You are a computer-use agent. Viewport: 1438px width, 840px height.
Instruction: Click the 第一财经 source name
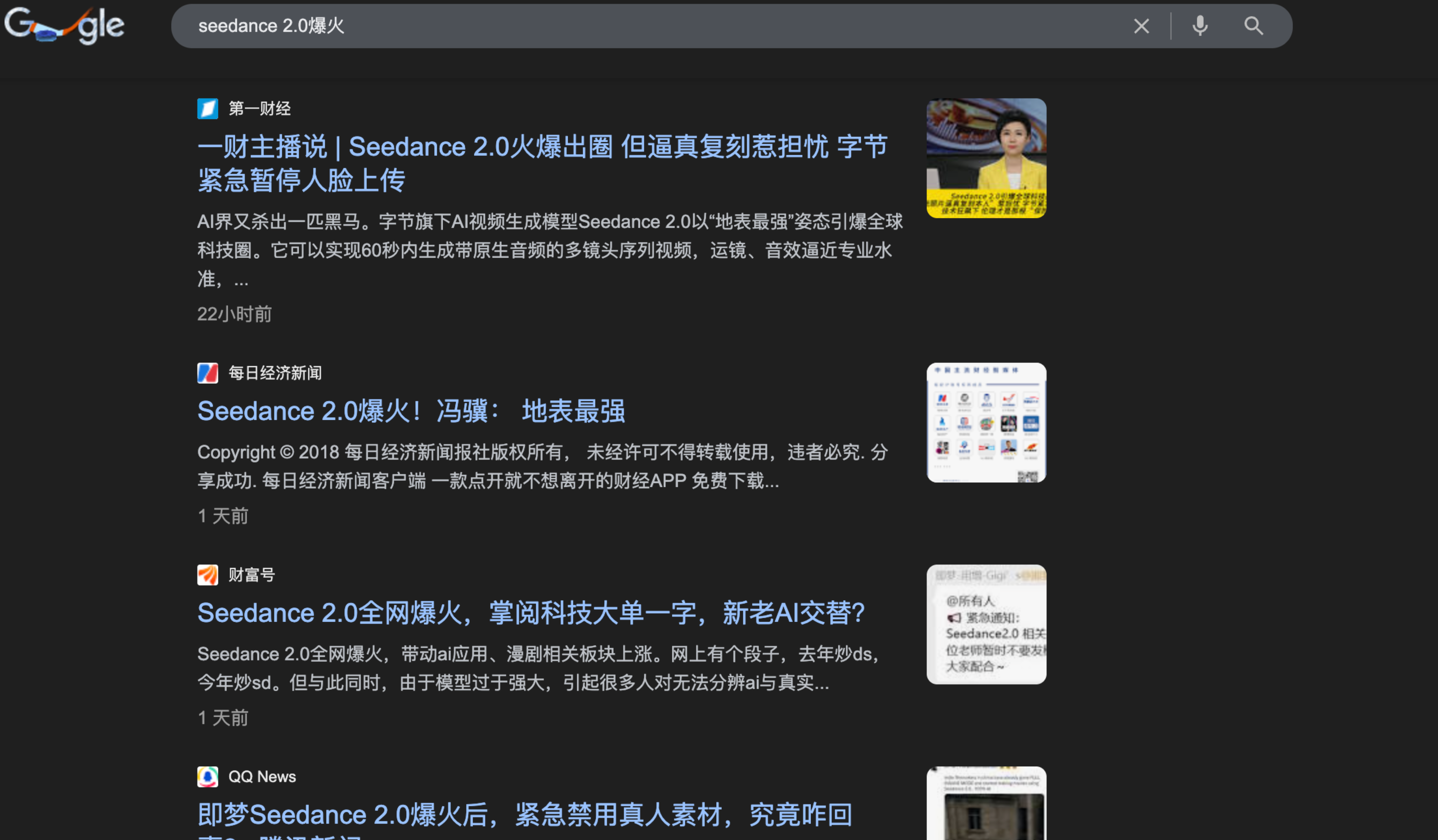pos(260,108)
